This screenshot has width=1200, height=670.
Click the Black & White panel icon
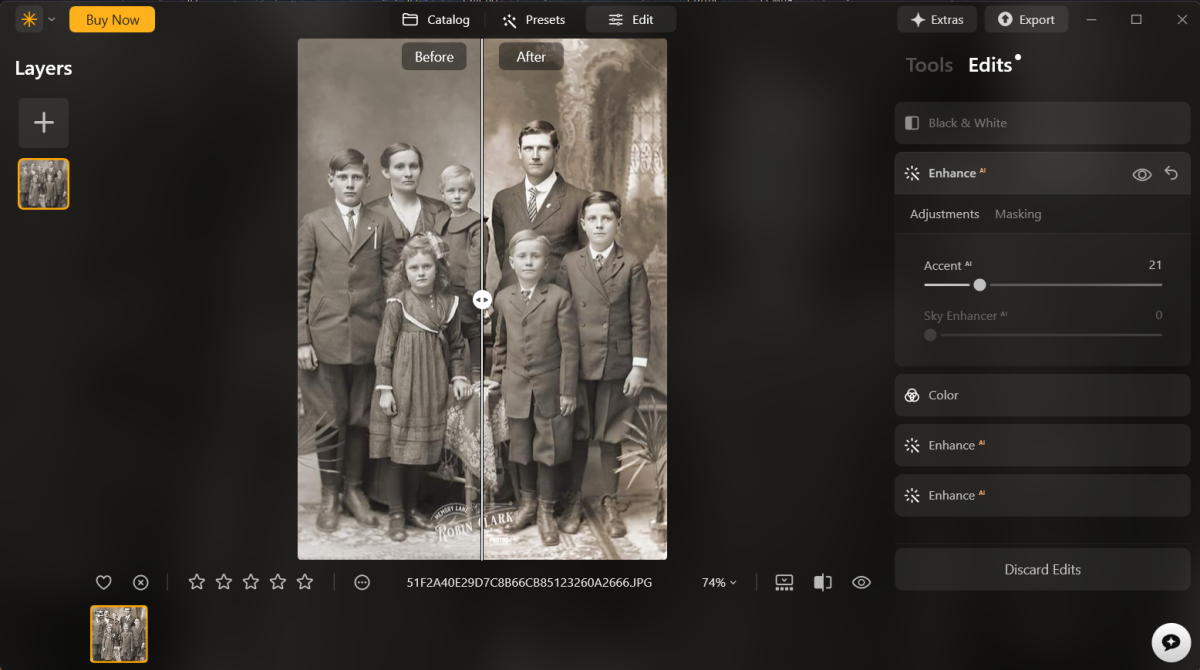click(x=912, y=123)
